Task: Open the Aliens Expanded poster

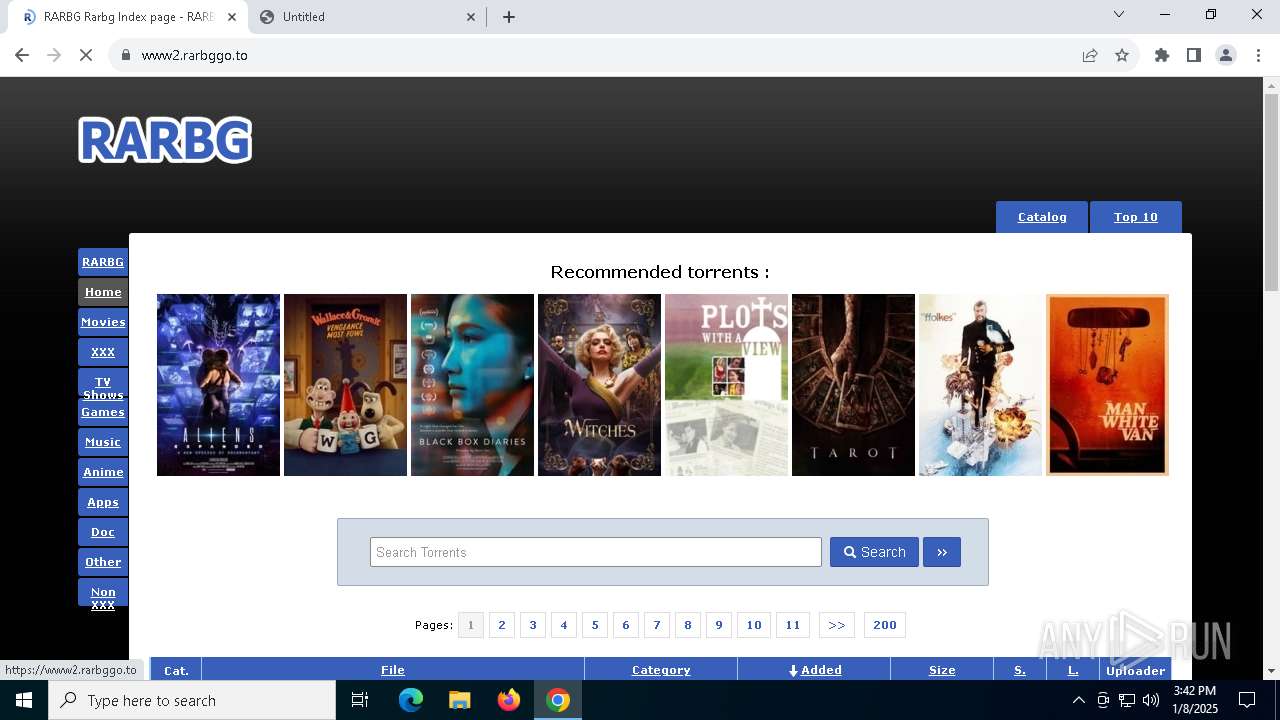Action: pyautogui.click(x=218, y=385)
